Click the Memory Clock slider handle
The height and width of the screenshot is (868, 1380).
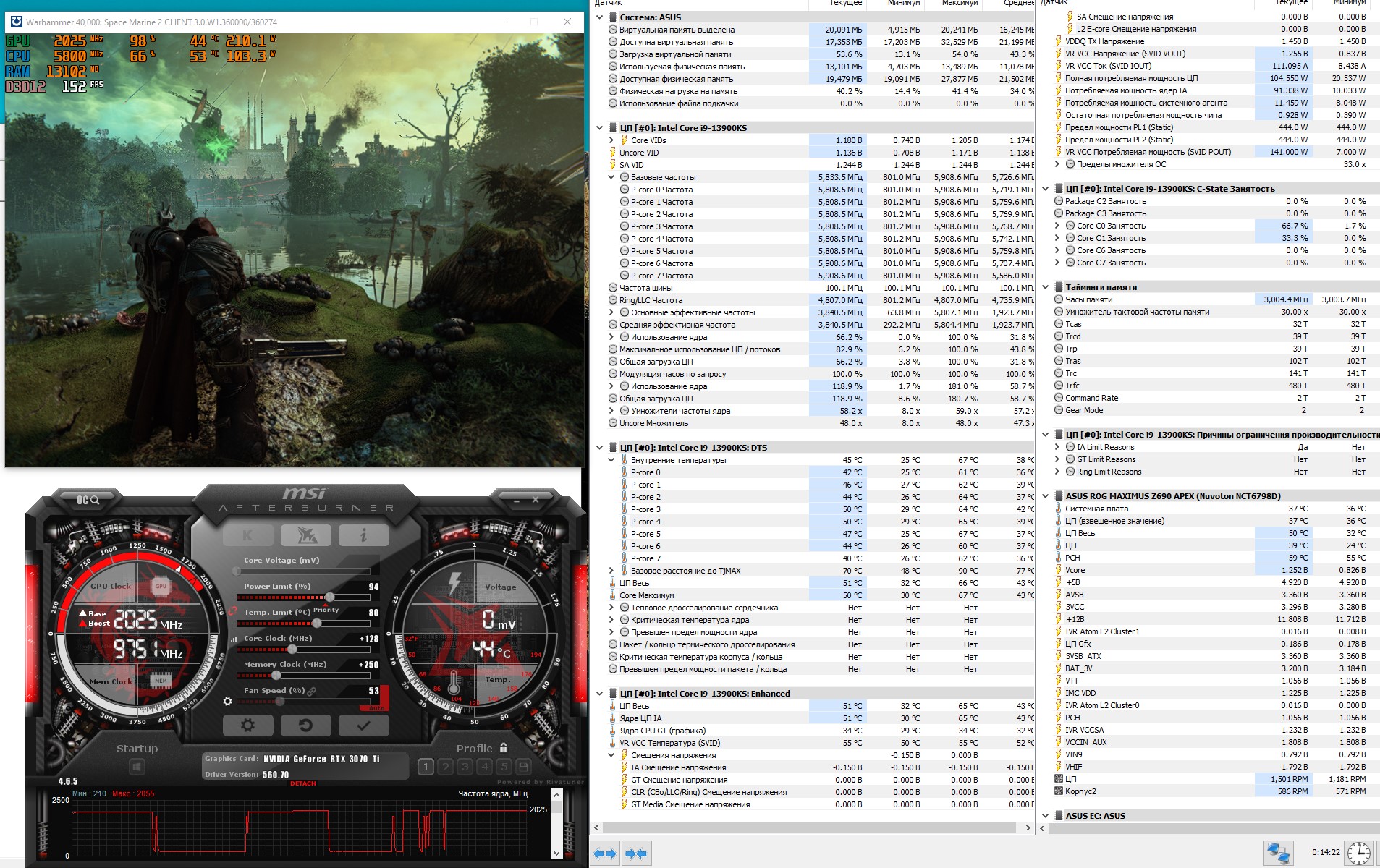click(276, 676)
